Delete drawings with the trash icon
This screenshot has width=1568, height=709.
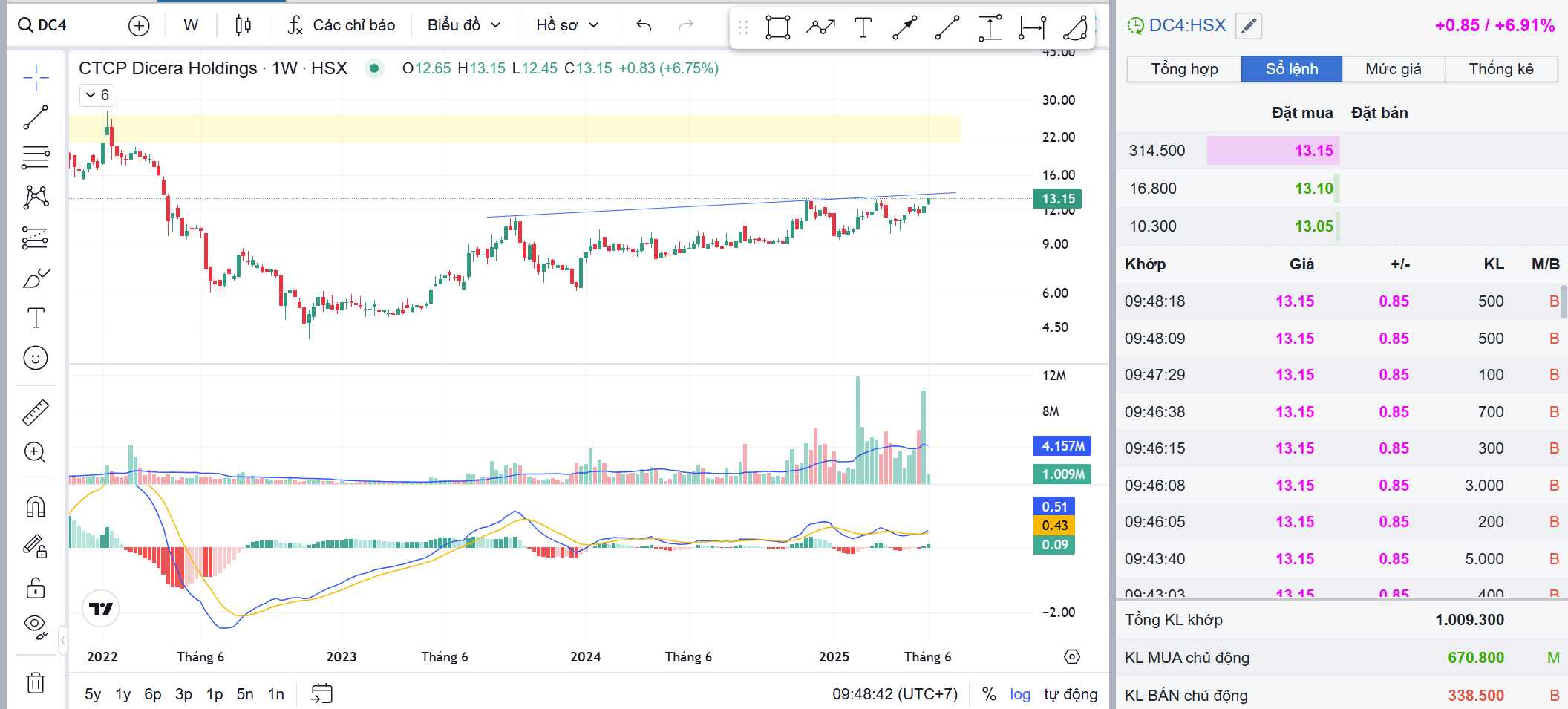pyautogui.click(x=36, y=682)
